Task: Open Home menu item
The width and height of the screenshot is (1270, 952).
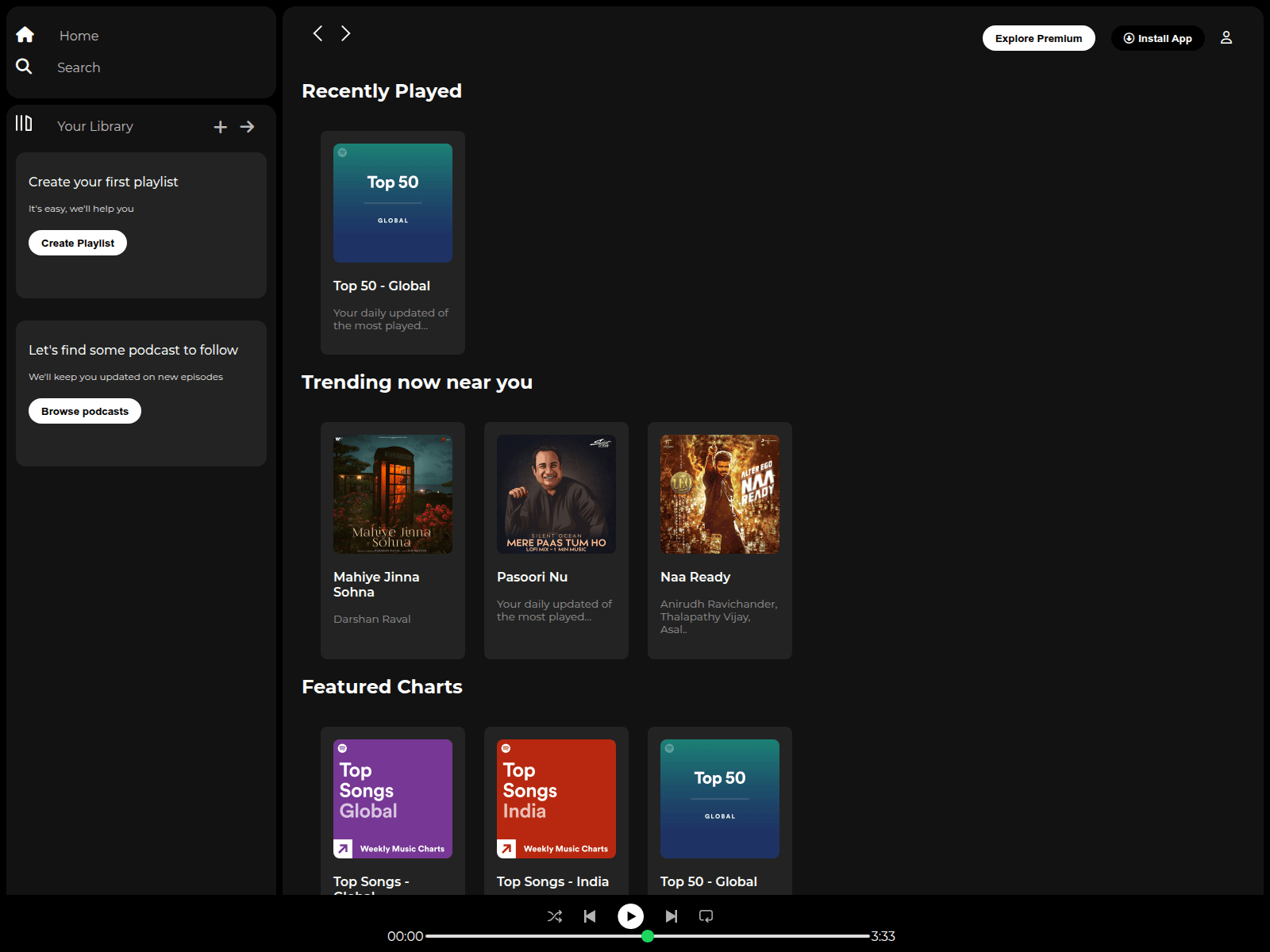Action: [x=79, y=36]
